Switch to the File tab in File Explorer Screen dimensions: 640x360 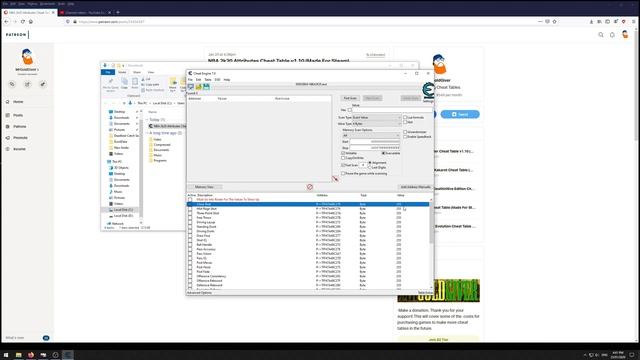tap(108, 72)
